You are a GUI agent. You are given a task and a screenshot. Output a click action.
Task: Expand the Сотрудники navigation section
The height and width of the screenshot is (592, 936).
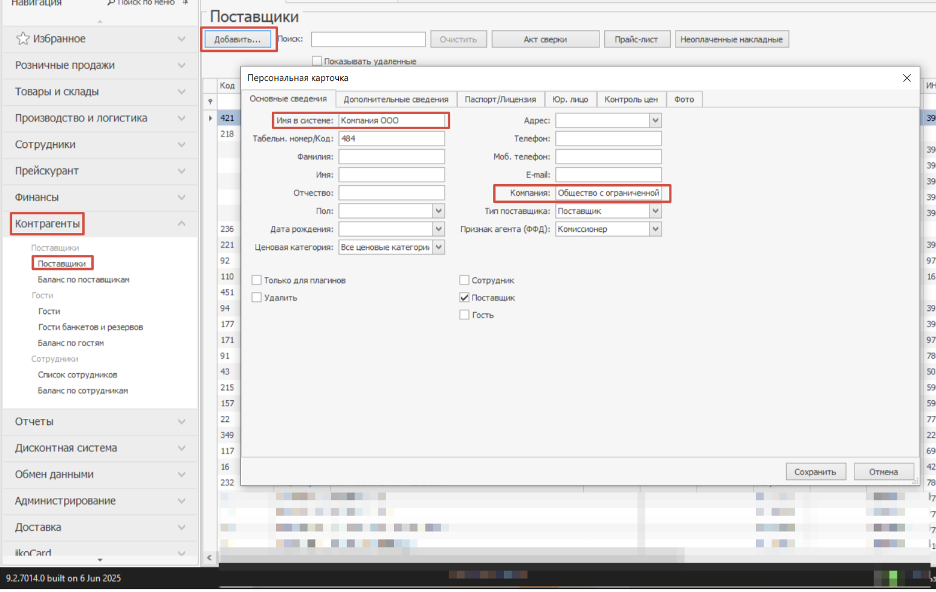pyautogui.click(x=100, y=144)
